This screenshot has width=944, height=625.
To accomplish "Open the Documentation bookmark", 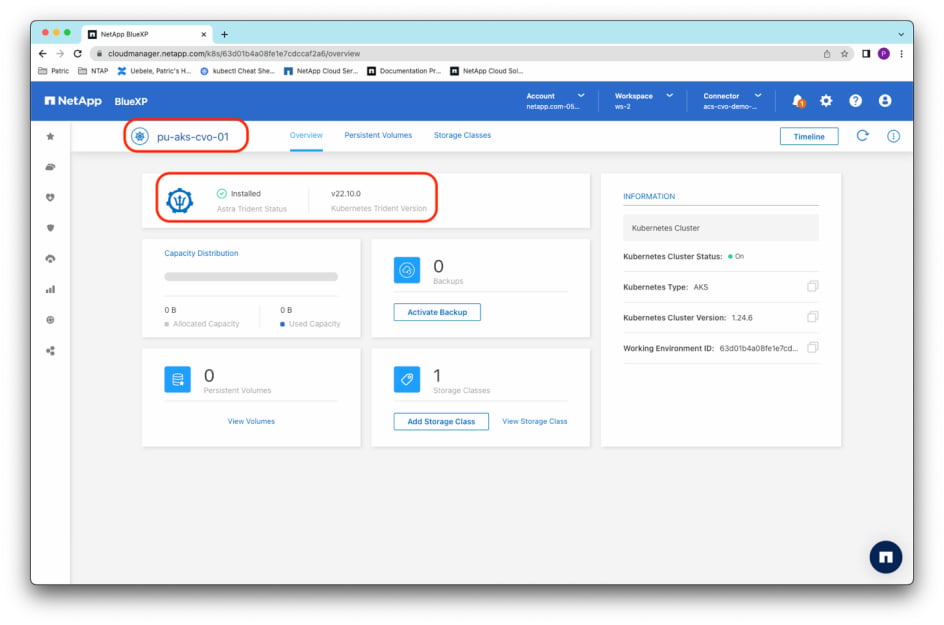I will click(x=404, y=71).
